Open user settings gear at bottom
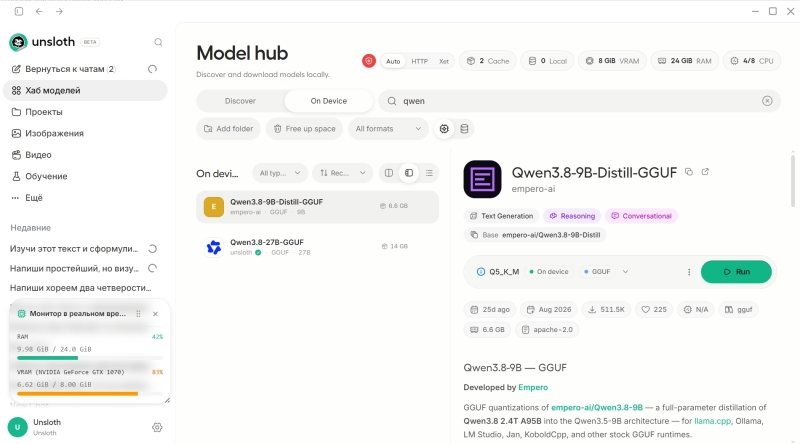 pyautogui.click(x=157, y=428)
